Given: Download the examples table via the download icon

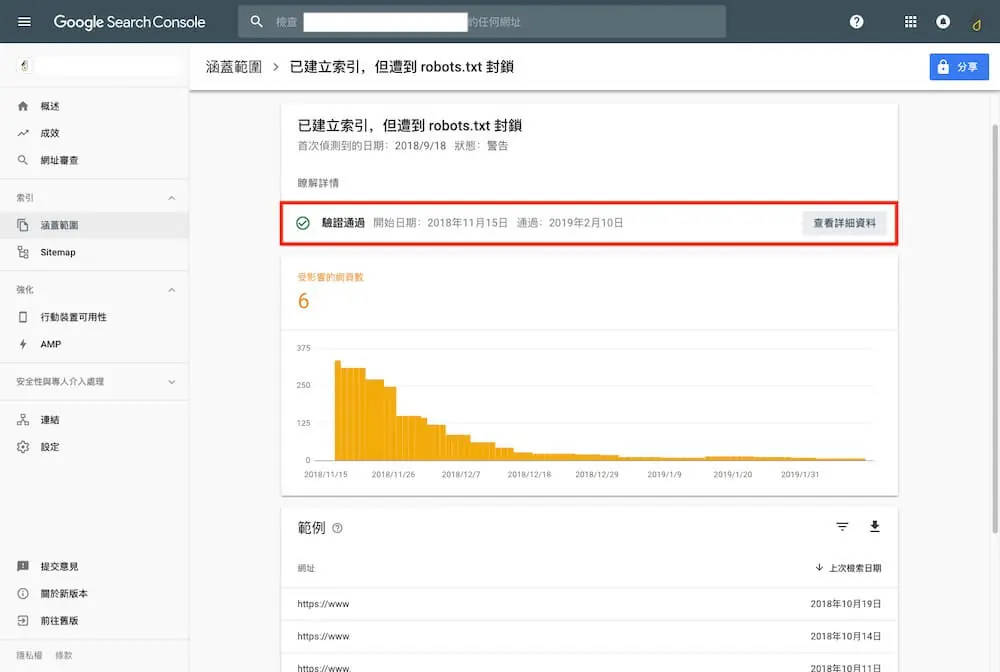Looking at the screenshot, I should (x=874, y=527).
